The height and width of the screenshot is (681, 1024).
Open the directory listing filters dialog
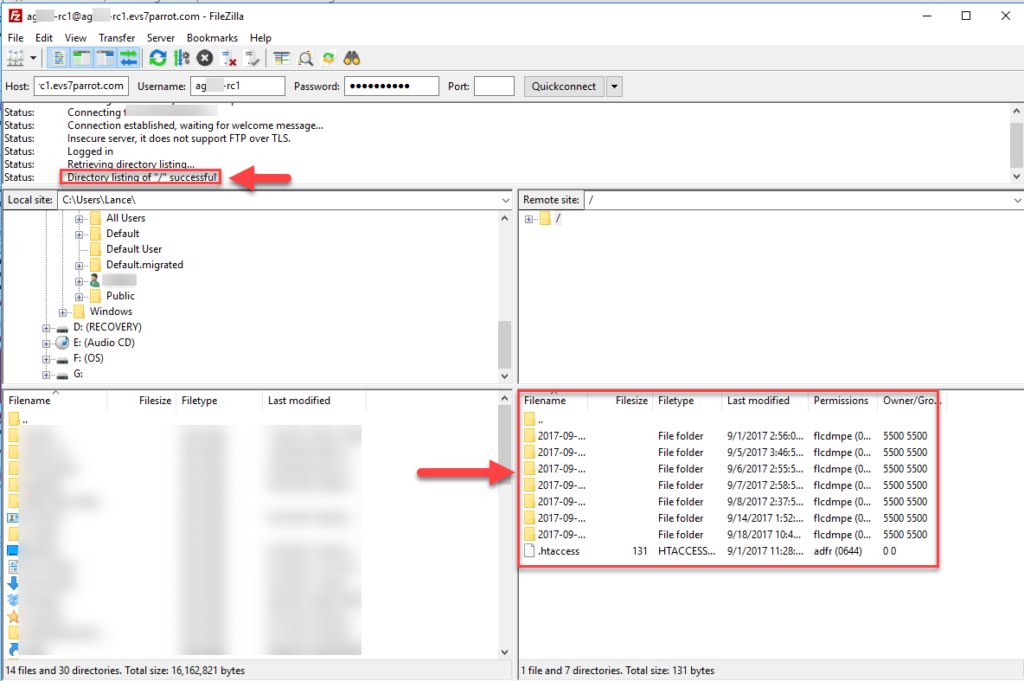(281, 59)
